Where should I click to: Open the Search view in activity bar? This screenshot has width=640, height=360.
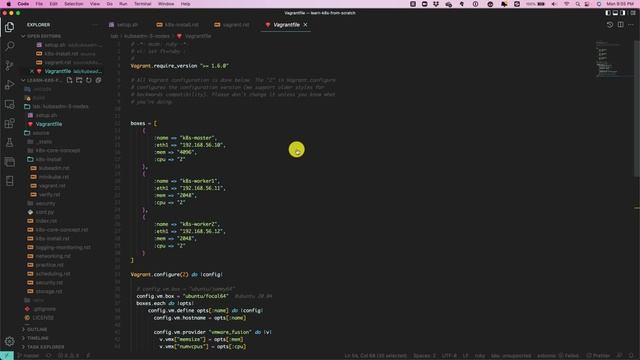click(x=9, y=46)
